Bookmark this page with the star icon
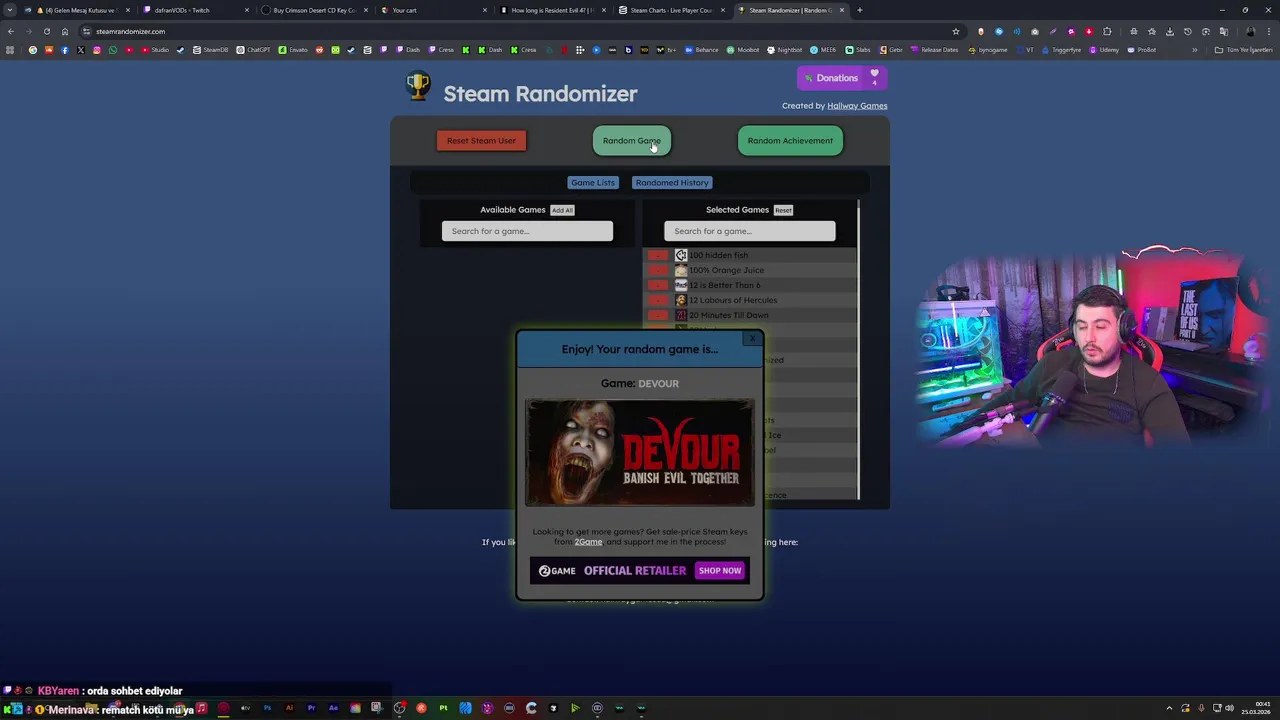The width and height of the screenshot is (1280, 720). tap(956, 31)
